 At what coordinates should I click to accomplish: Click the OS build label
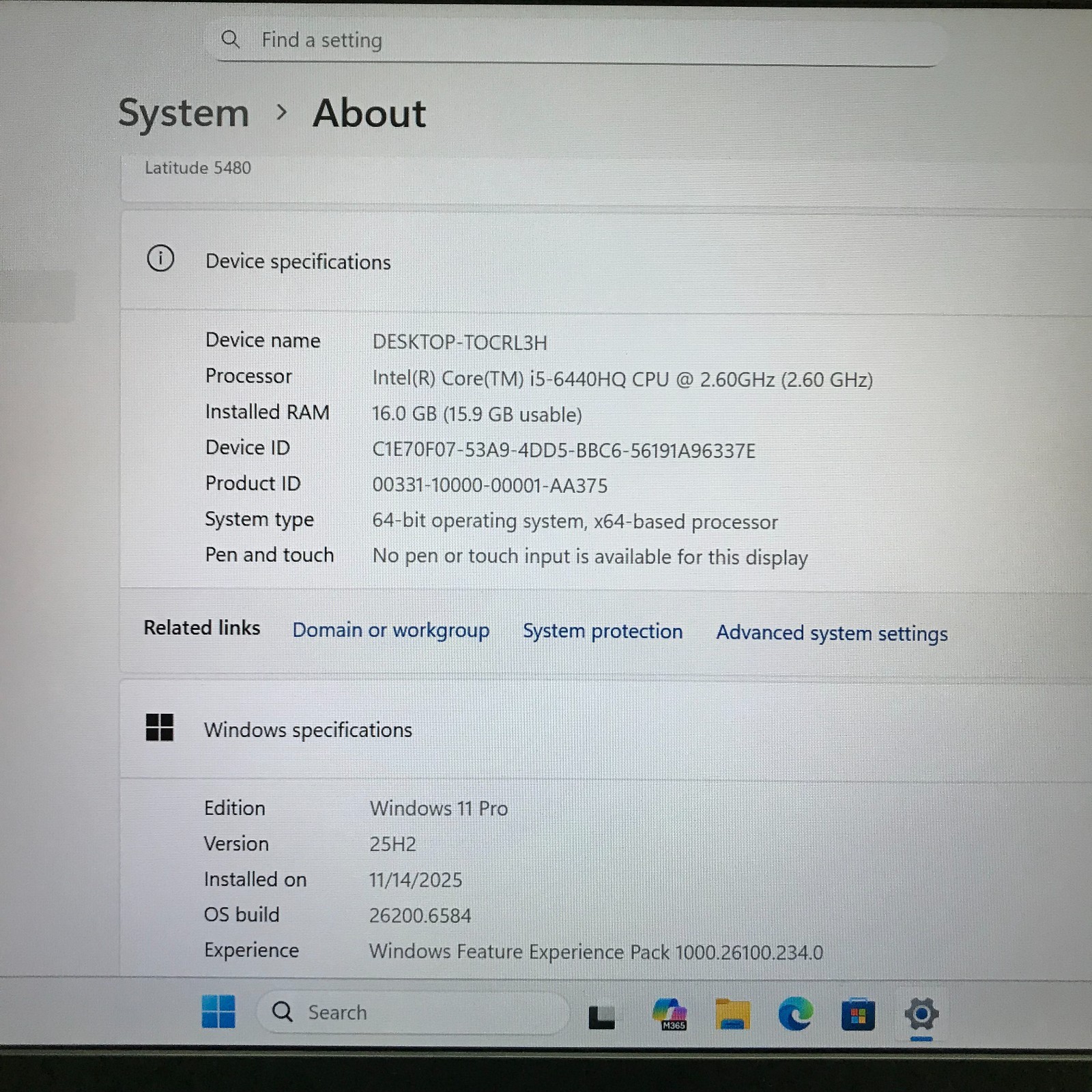242,915
